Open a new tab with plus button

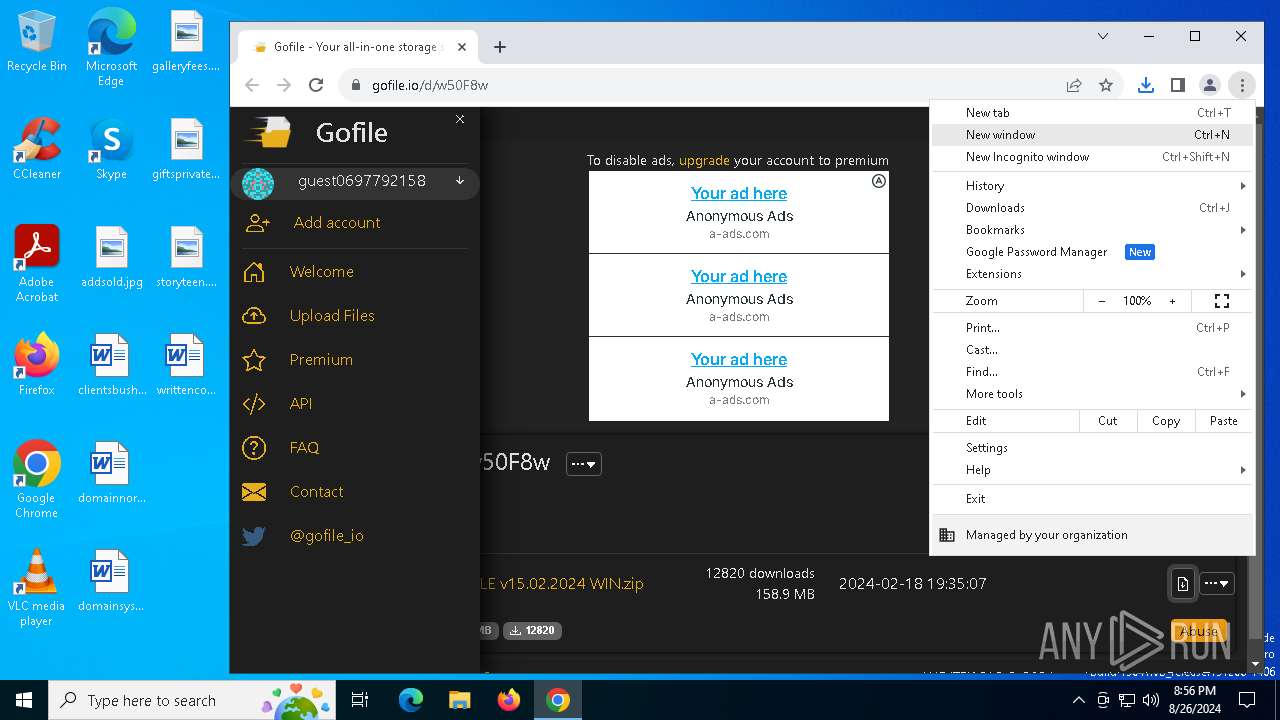[x=500, y=47]
